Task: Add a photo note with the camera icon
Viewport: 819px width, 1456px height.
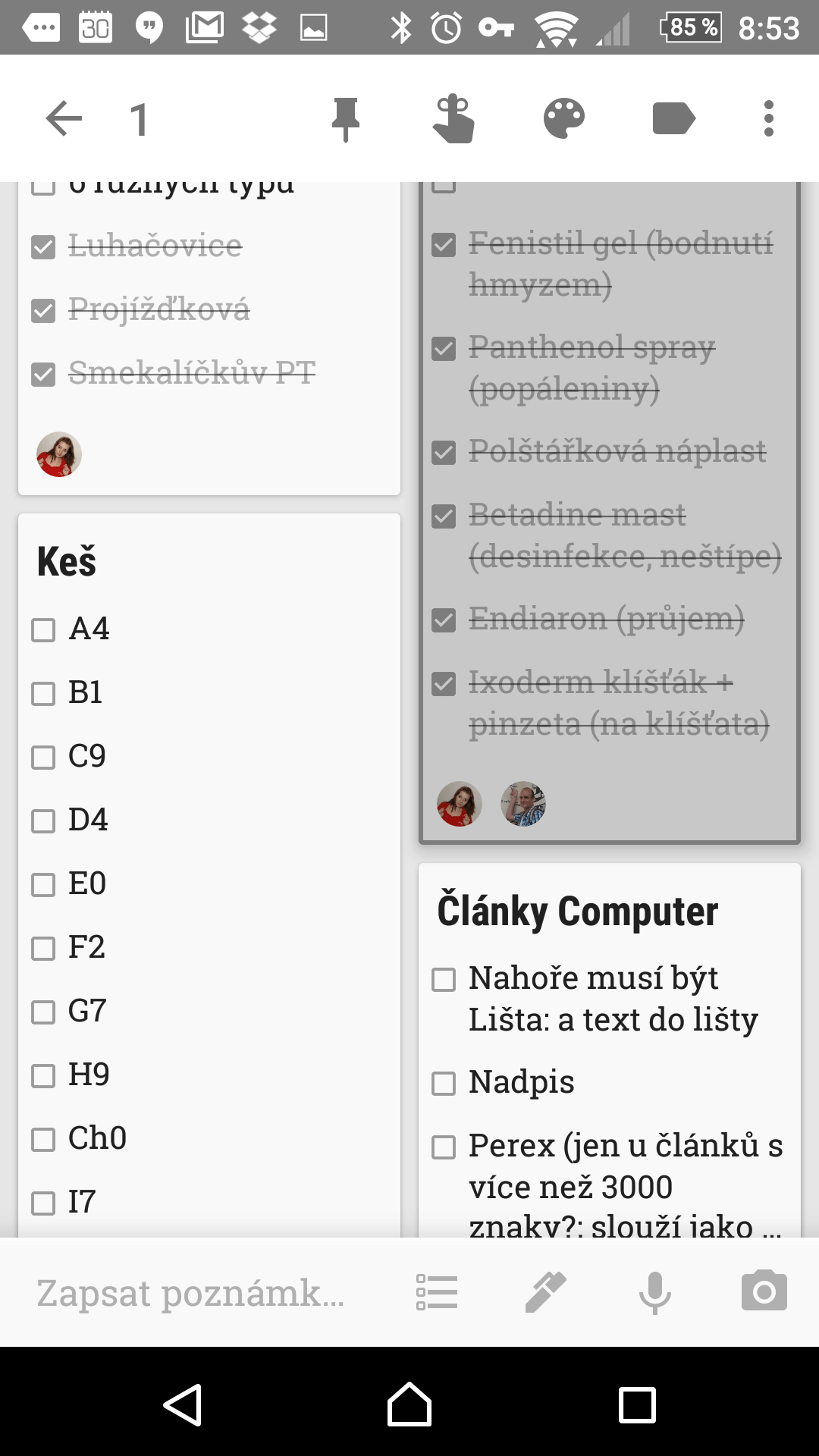Action: pos(764,1291)
